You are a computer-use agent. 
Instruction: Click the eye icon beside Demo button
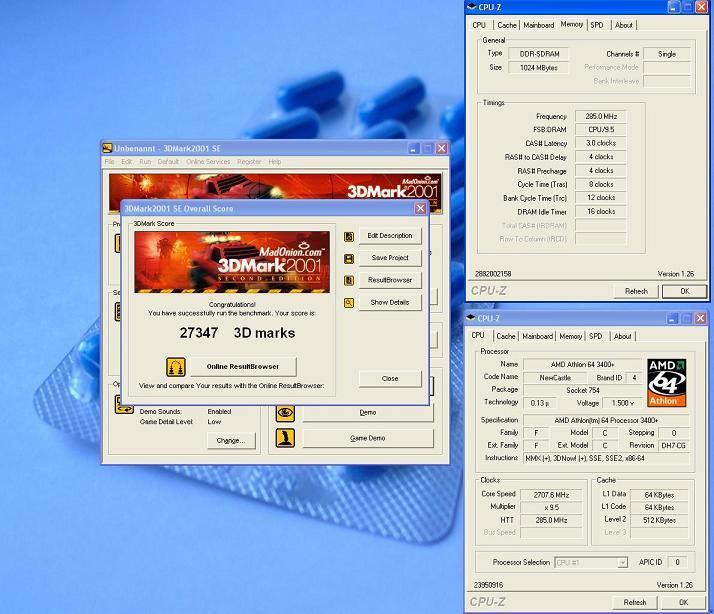(286, 413)
